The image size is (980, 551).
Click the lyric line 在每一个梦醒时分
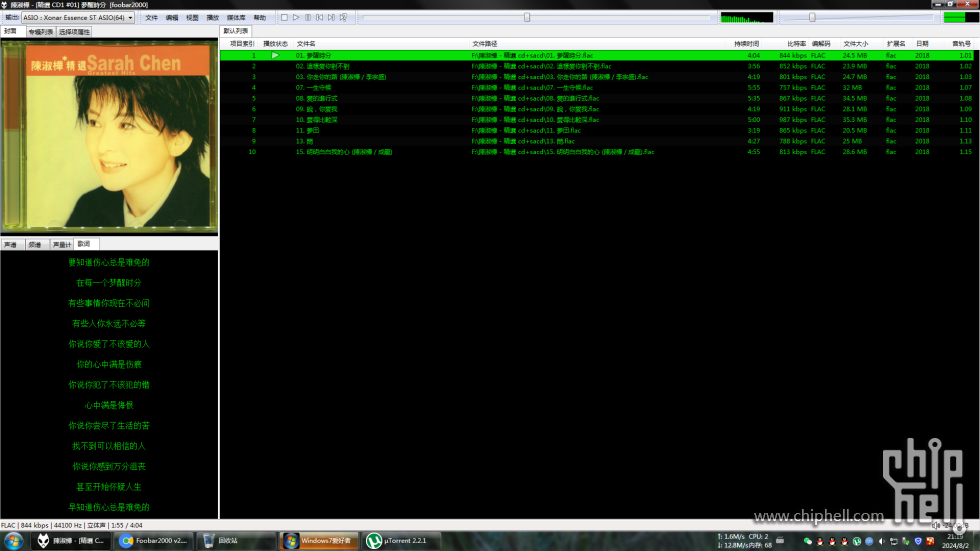tap(109, 283)
